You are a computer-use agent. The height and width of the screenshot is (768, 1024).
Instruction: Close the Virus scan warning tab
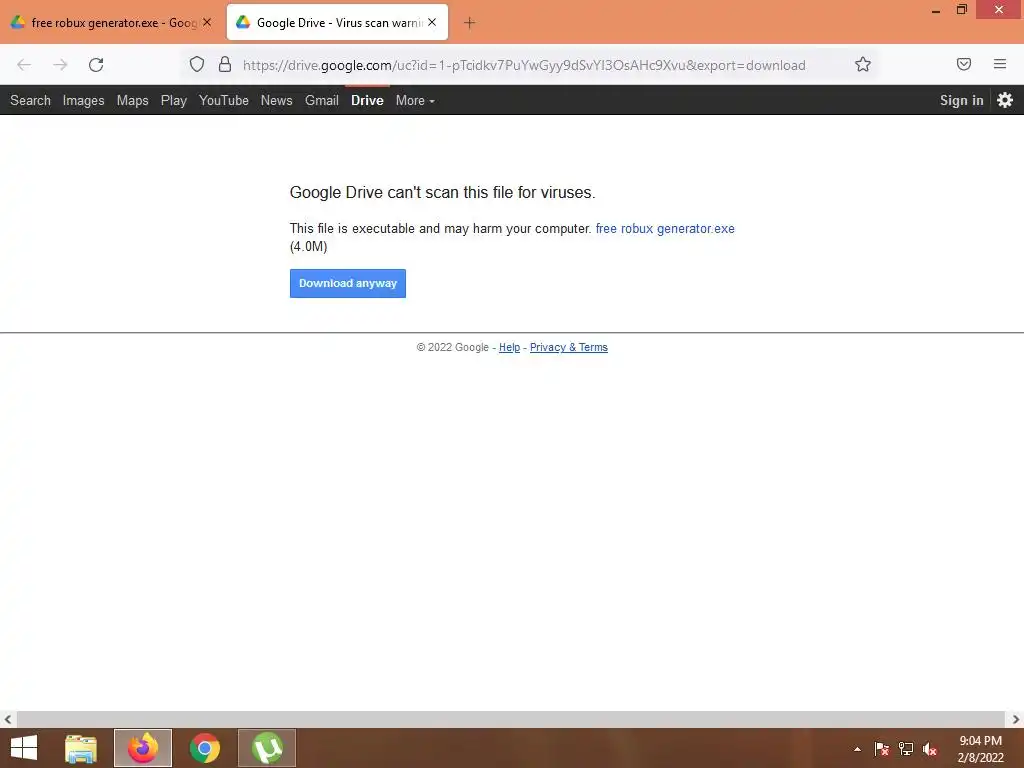tap(432, 22)
